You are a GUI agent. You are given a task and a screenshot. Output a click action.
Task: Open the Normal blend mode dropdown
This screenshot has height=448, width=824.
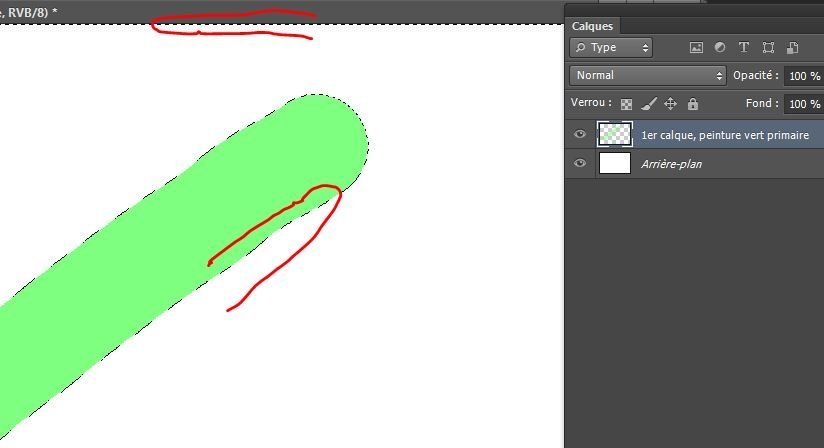pyautogui.click(x=648, y=75)
